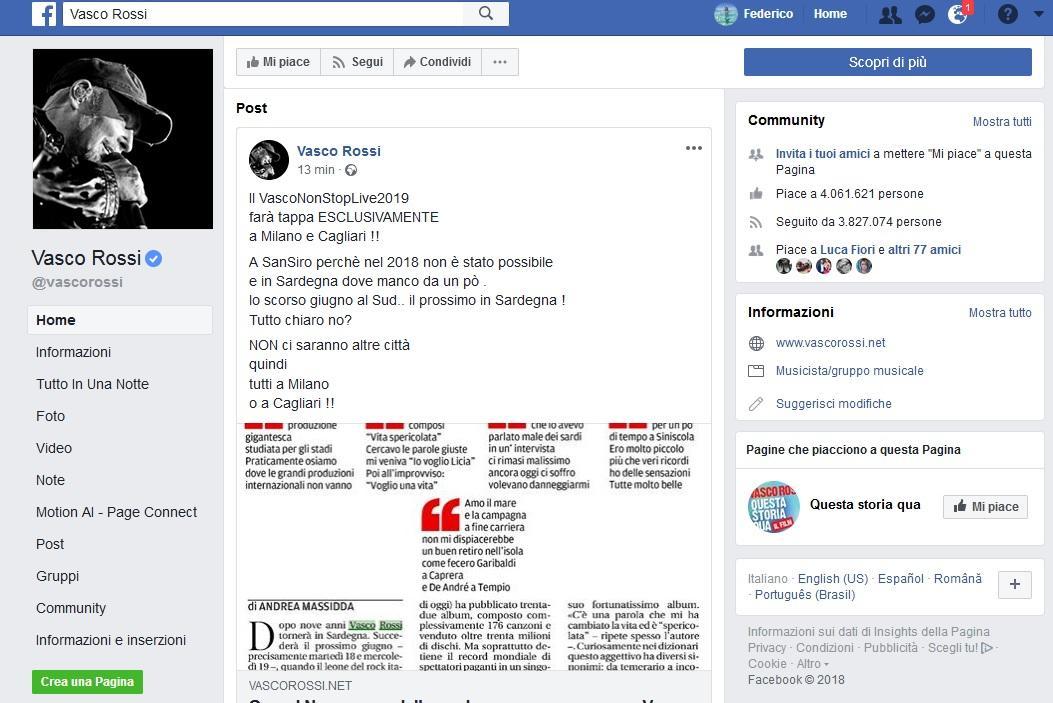Click Federico's profile avatar
Screen dimensions: 1053x703
pos(725,14)
